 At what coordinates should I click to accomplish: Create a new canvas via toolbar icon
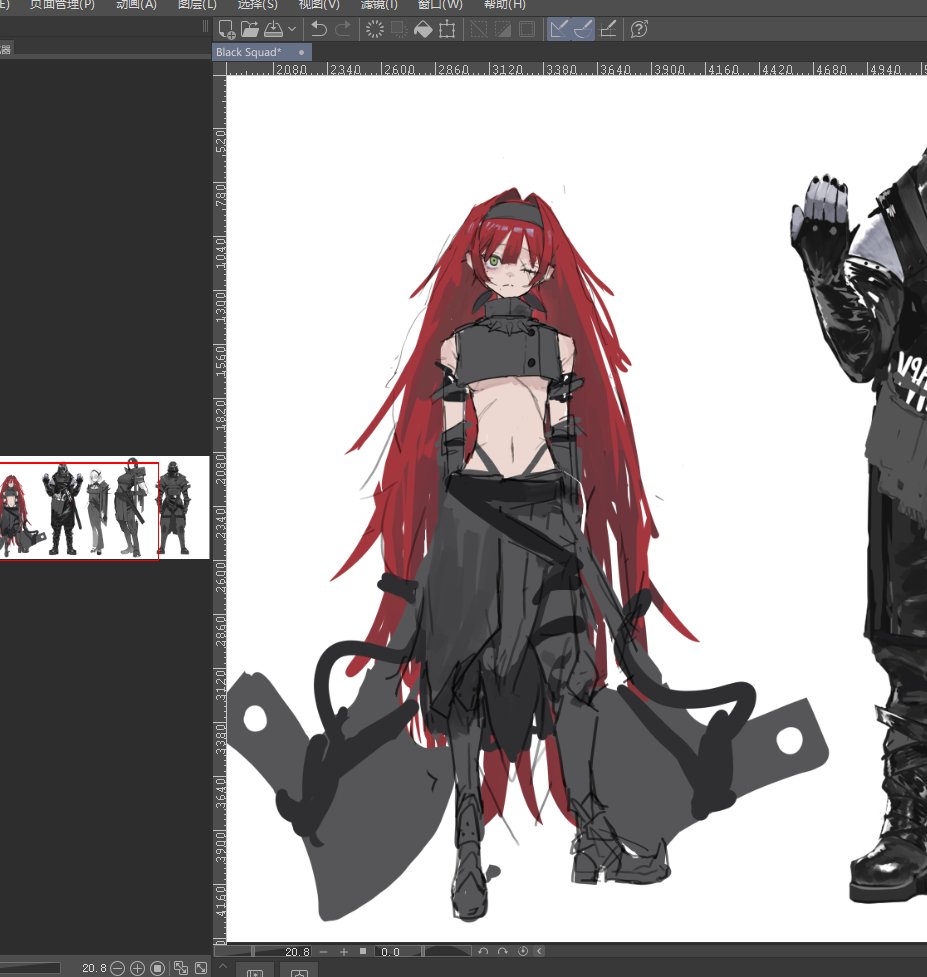tap(227, 30)
